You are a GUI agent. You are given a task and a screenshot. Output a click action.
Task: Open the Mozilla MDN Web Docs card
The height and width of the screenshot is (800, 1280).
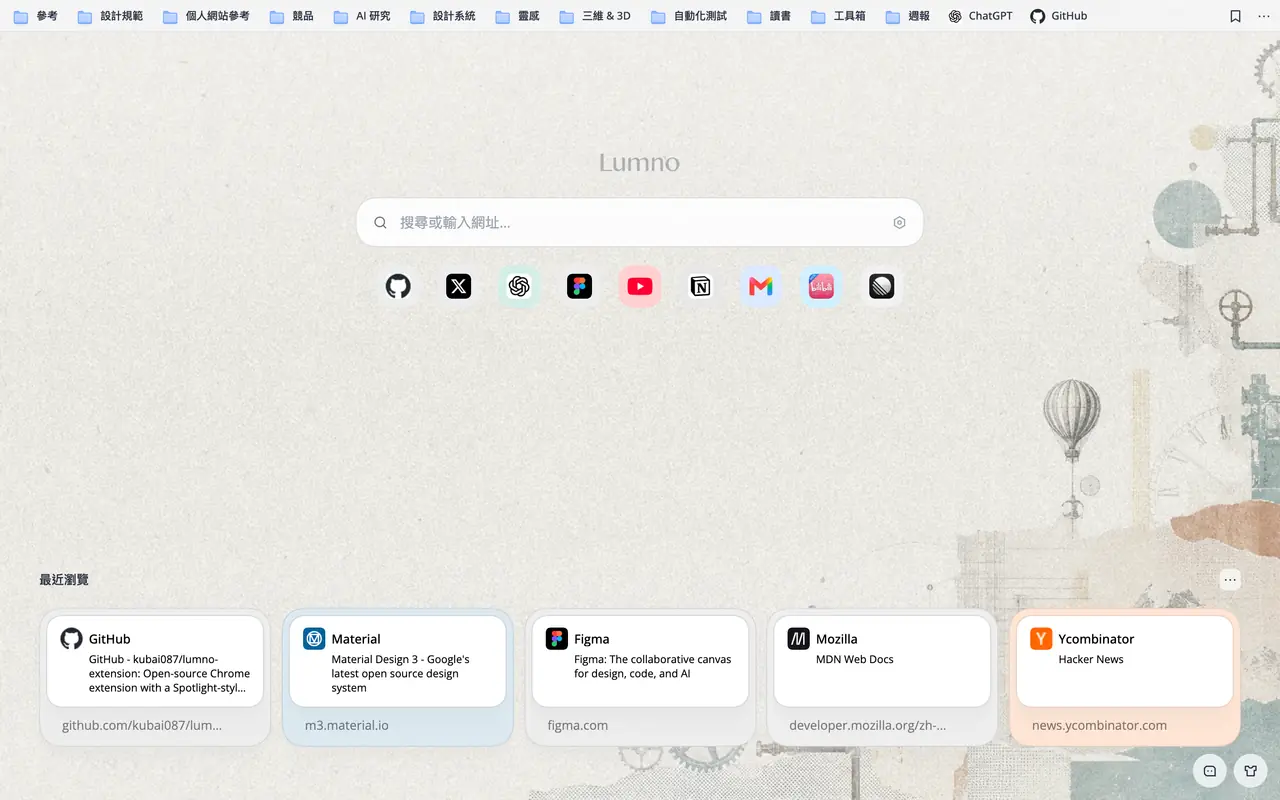882,678
